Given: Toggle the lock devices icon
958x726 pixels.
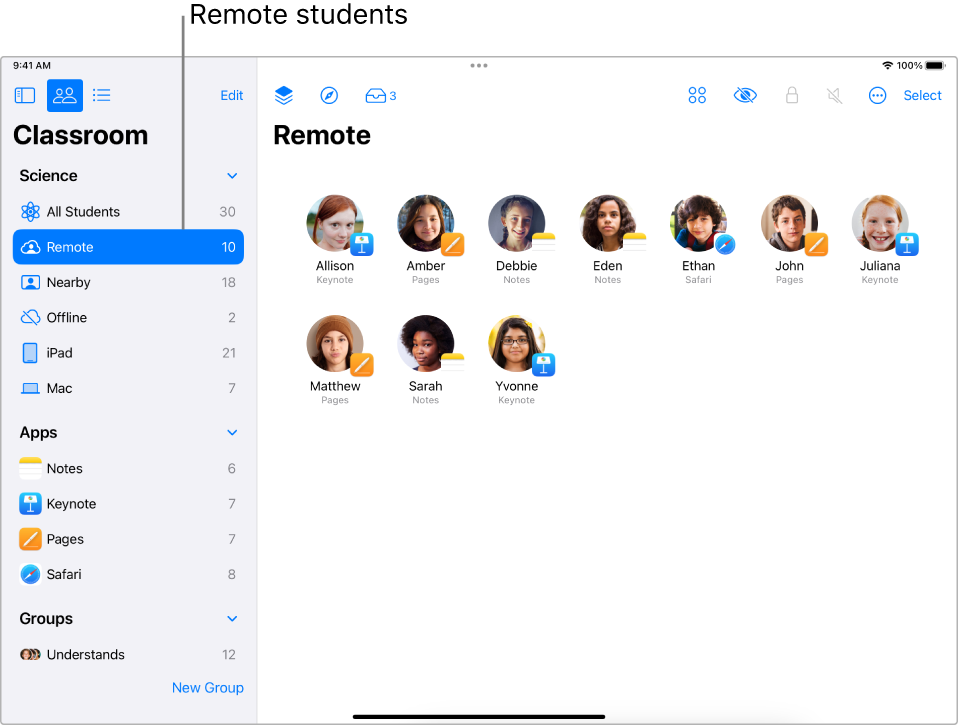Looking at the screenshot, I should coord(792,95).
